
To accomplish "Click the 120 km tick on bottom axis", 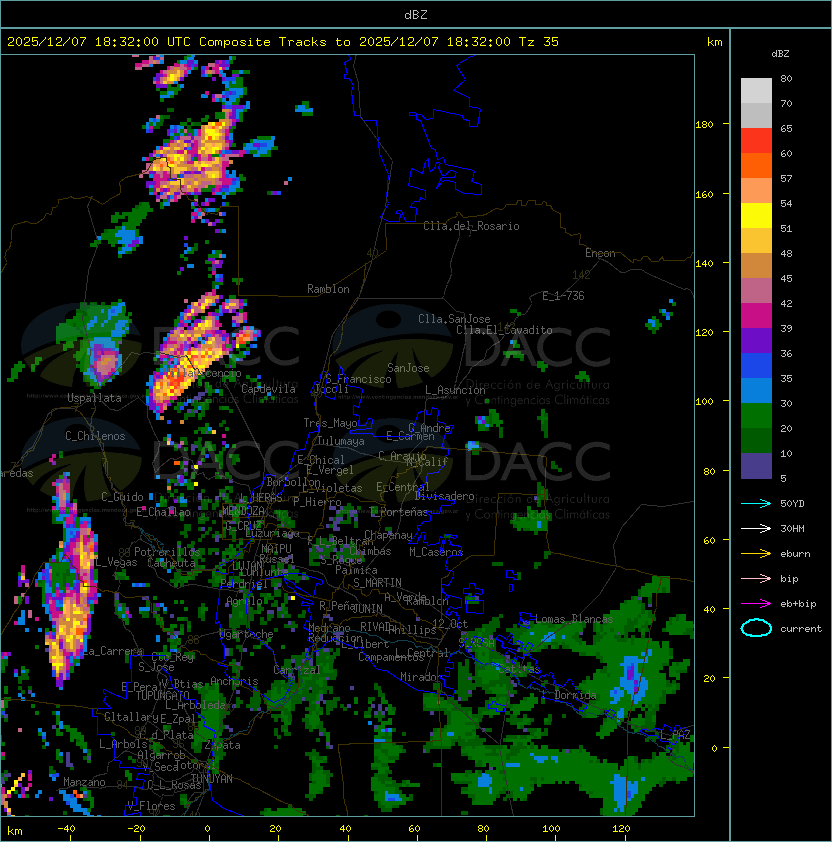I will click(x=621, y=829).
